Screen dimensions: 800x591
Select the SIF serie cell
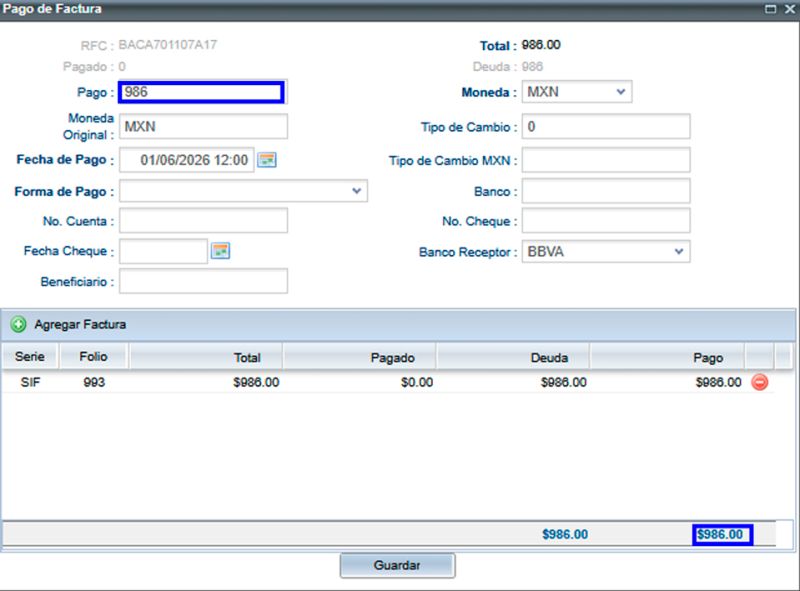click(x=30, y=382)
